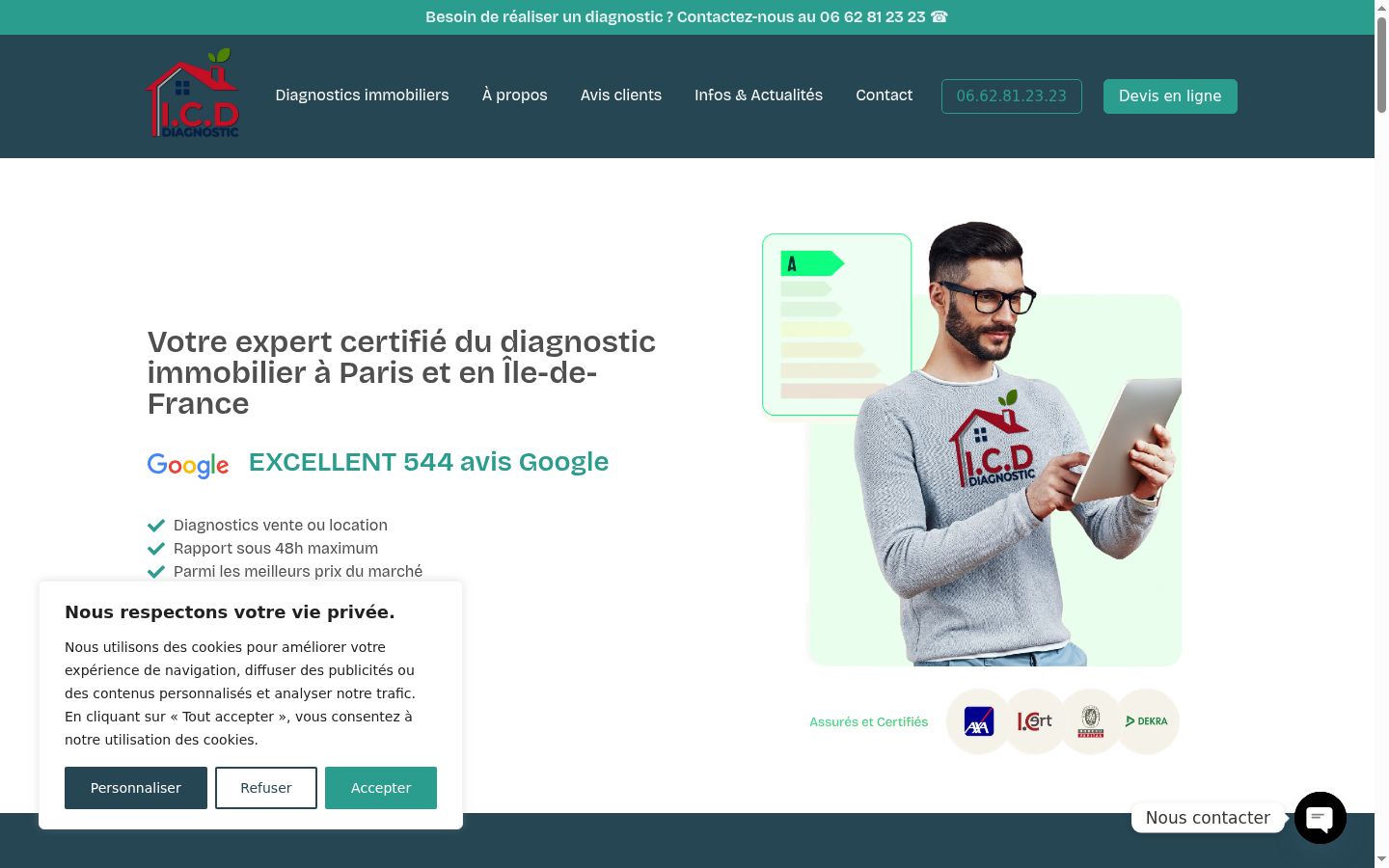Screen dimensions: 1389x868
Task: Click the DEKRA certification badge
Action: pyautogui.click(x=1147, y=721)
